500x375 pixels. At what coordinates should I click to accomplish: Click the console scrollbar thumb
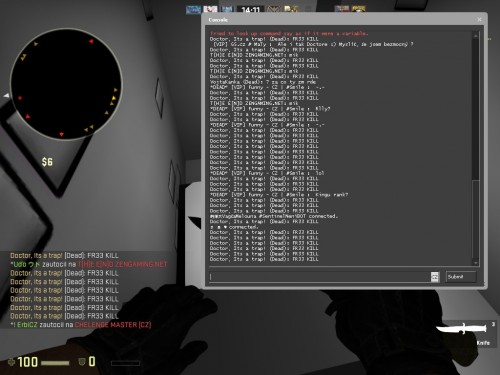476,219
